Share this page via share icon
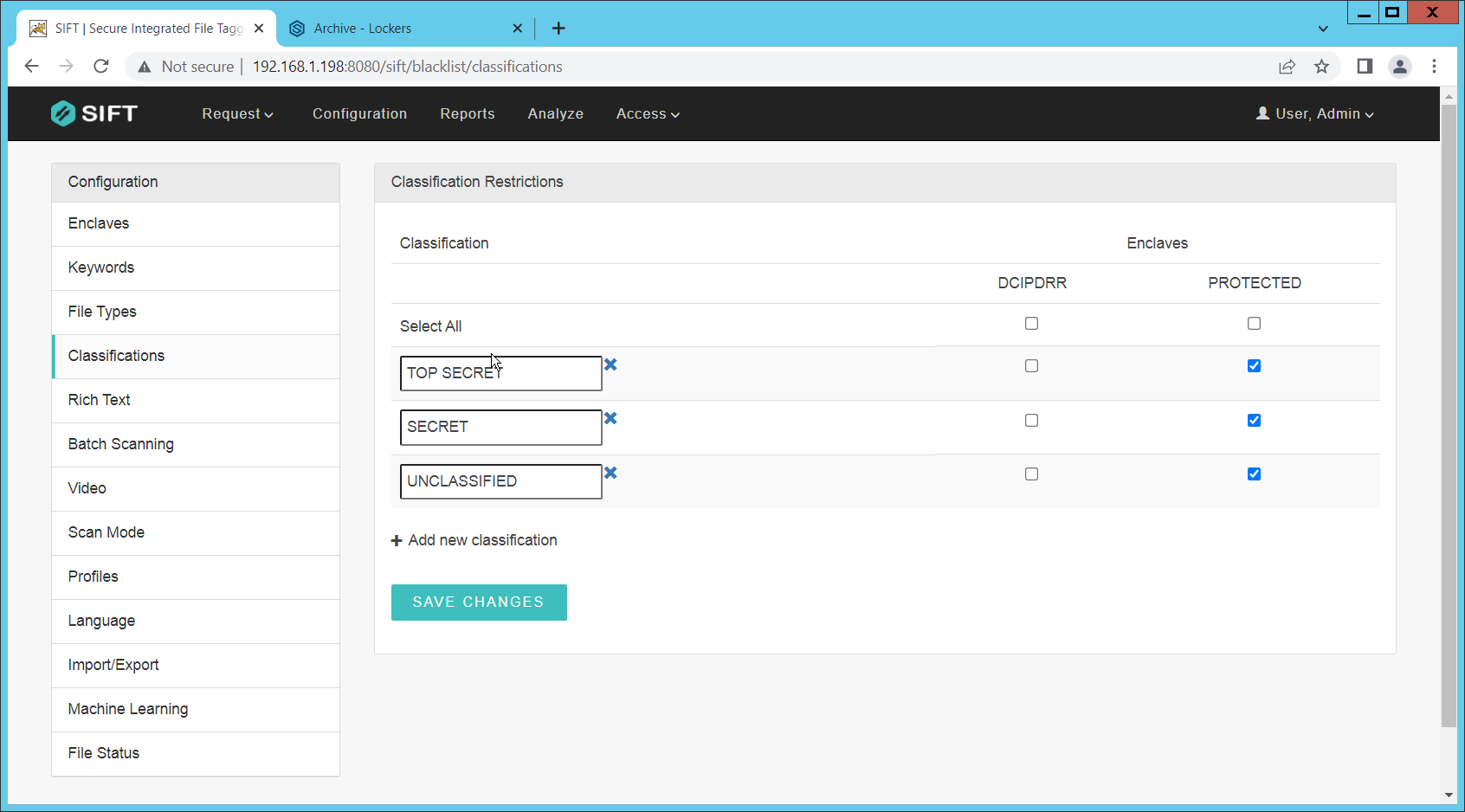The width and height of the screenshot is (1465, 812). (x=1287, y=67)
